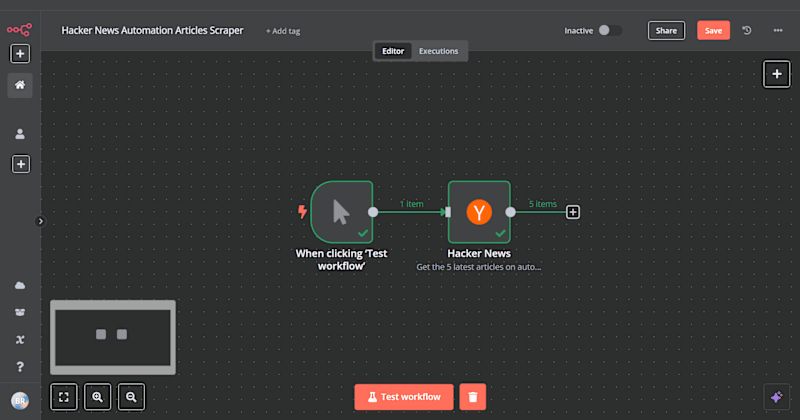Click the BR user avatar
This screenshot has width=800, height=420.
20,401
